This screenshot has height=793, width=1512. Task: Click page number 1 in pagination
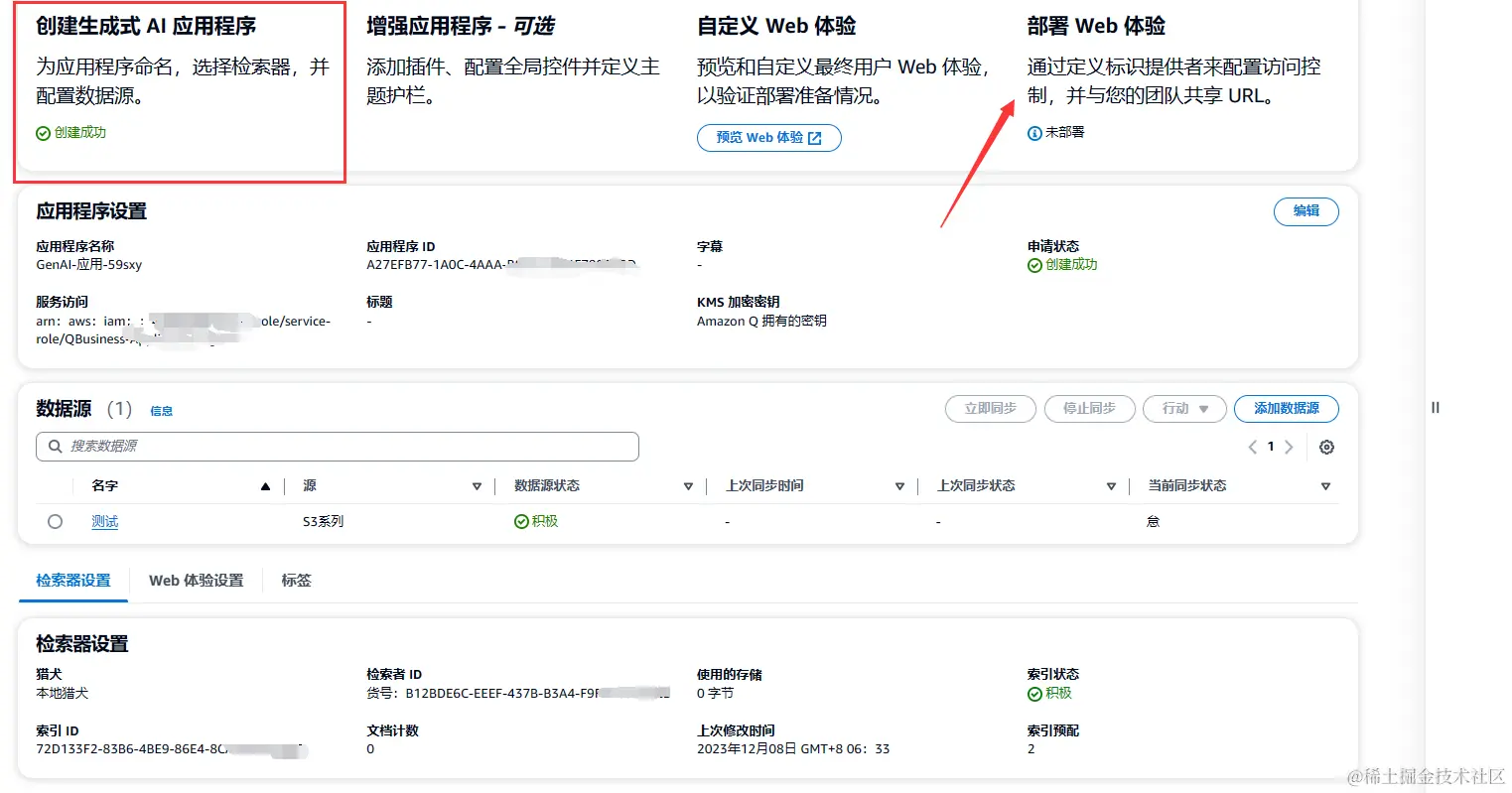tap(1271, 447)
